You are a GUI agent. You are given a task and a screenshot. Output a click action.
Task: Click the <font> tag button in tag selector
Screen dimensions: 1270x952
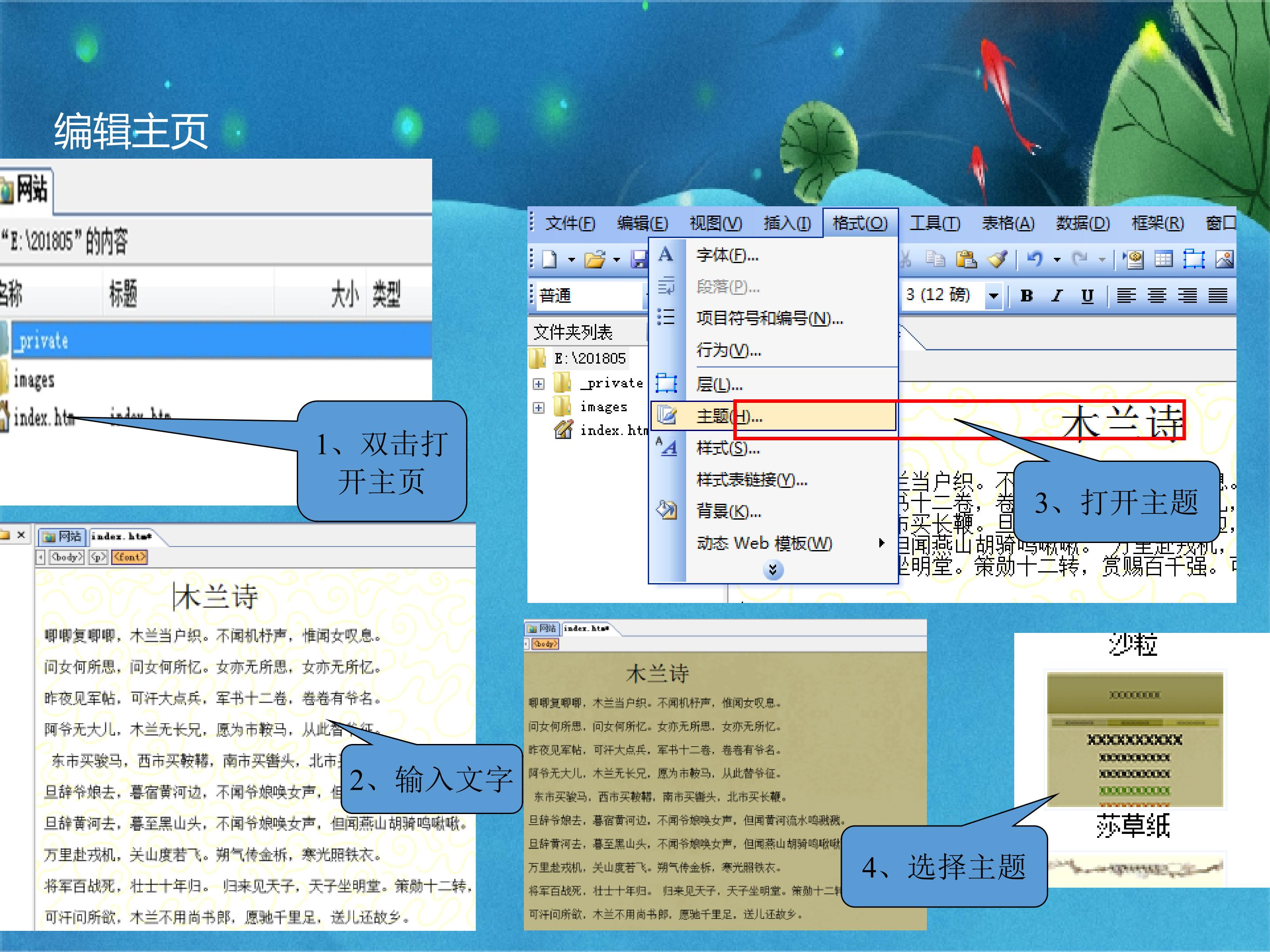[x=130, y=557]
